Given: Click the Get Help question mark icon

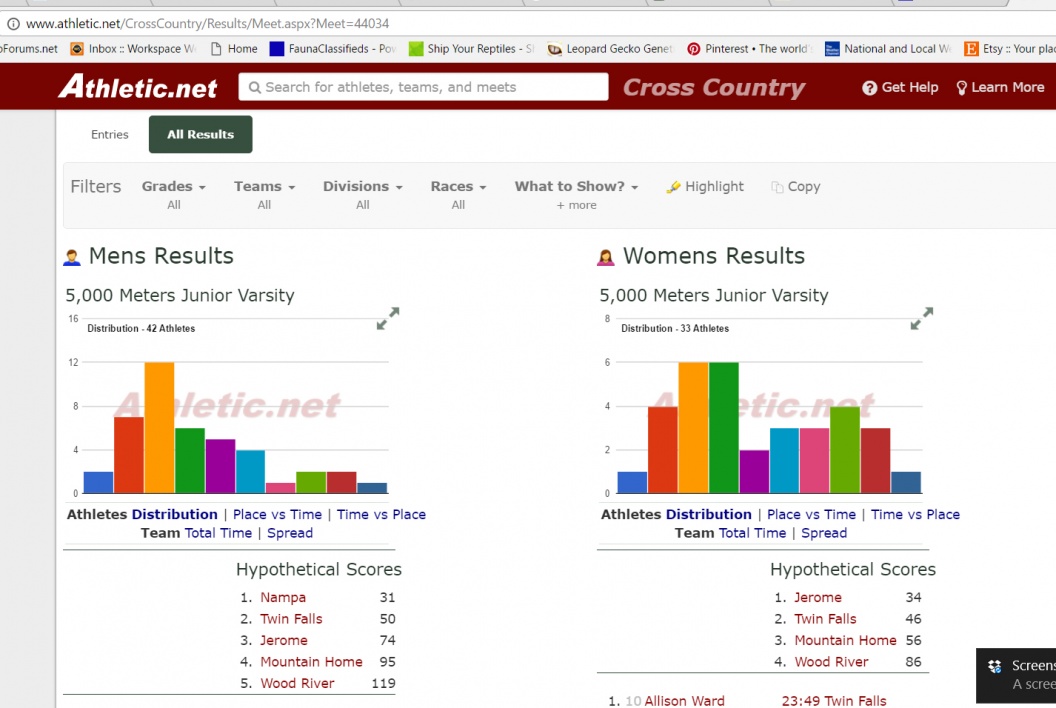Looking at the screenshot, I should [869, 88].
